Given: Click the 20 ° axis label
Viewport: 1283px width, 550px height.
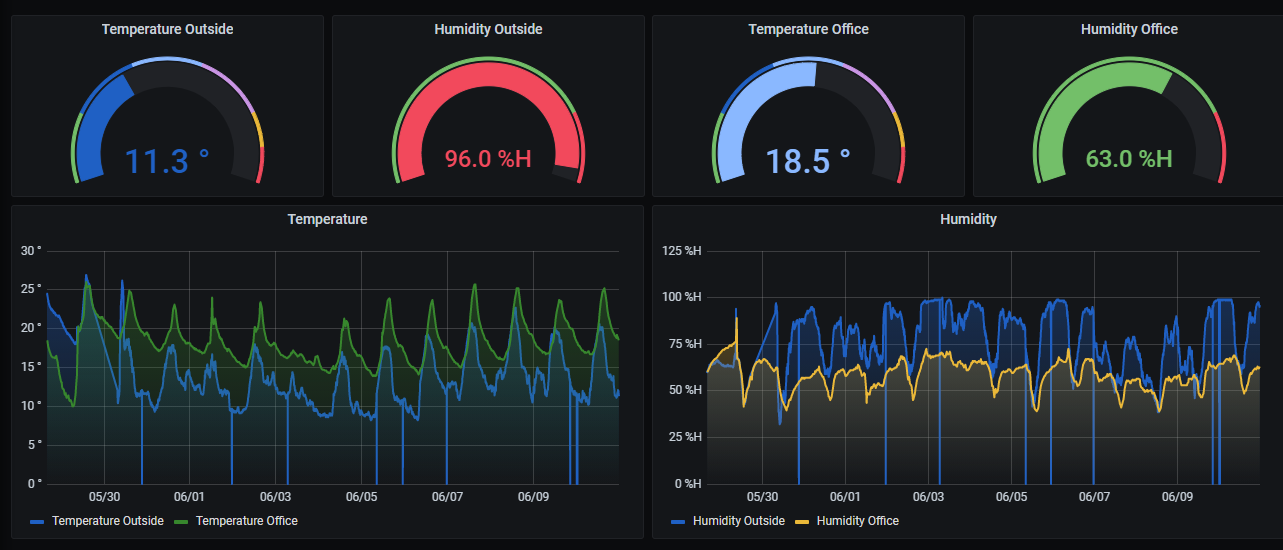Looking at the screenshot, I should 32,328.
